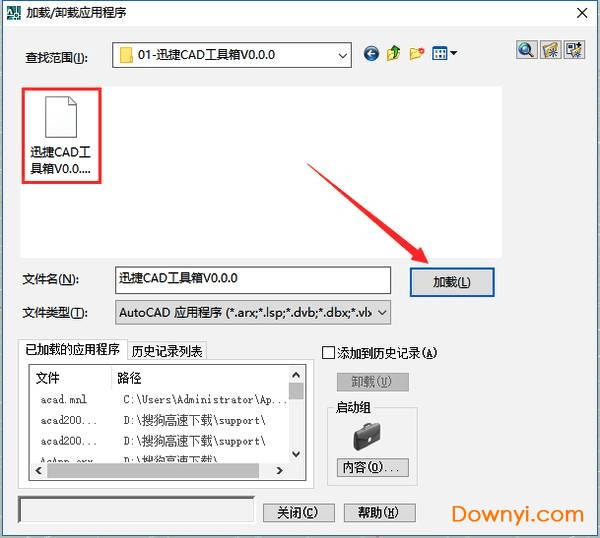
Task: Click the 帮助(H) button
Action: click(x=379, y=512)
